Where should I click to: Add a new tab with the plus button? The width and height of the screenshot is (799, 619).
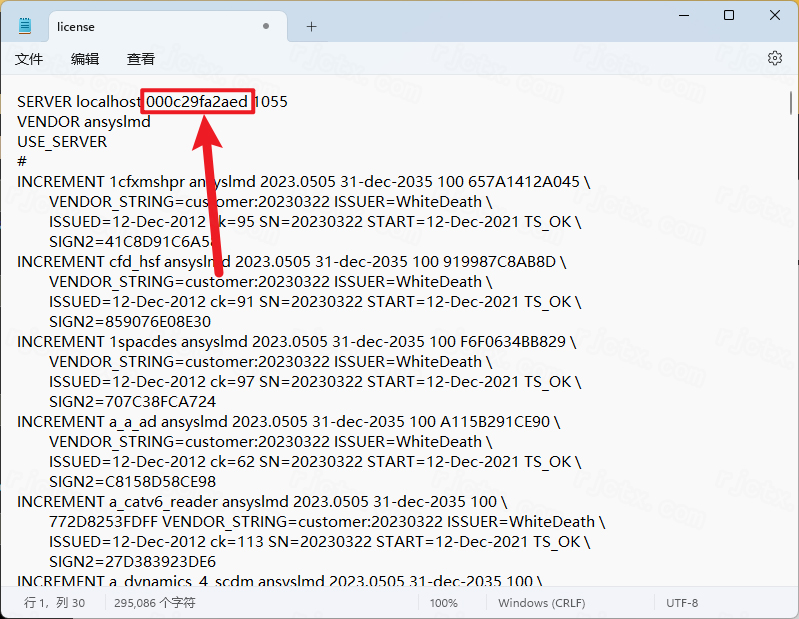(311, 26)
